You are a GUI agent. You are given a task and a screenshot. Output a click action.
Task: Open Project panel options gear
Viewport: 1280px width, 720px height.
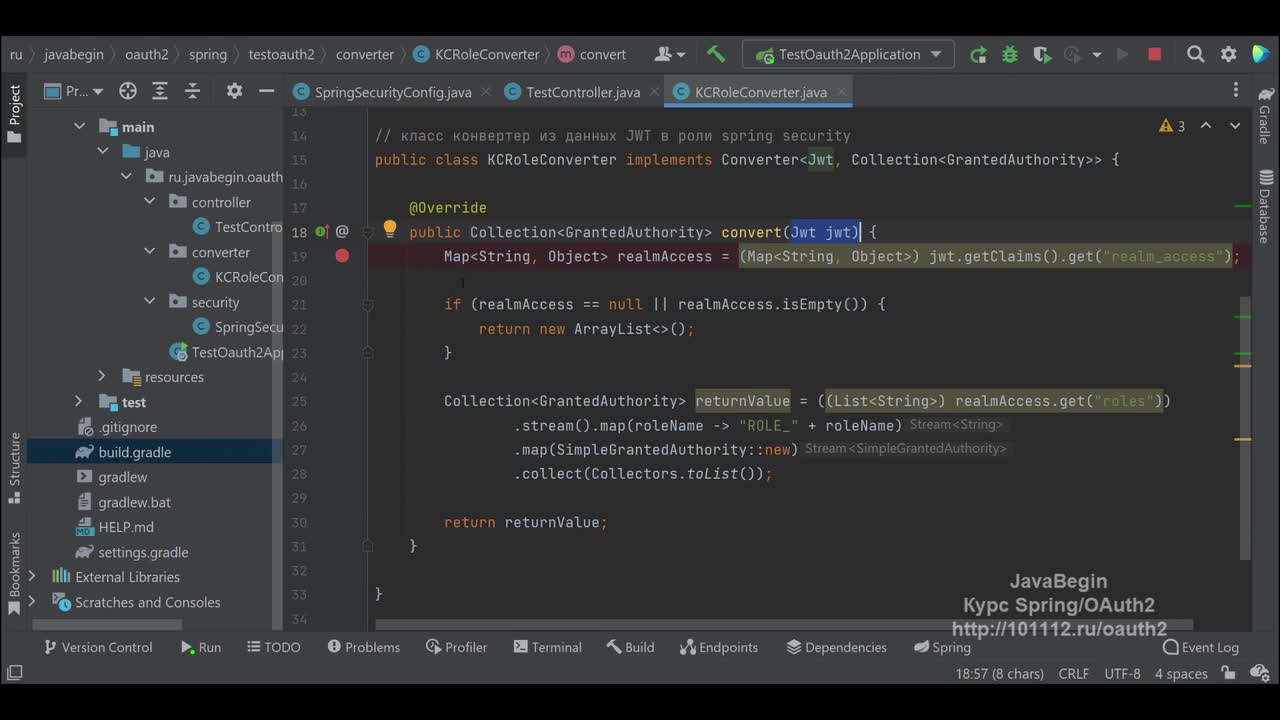(x=234, y=91)
